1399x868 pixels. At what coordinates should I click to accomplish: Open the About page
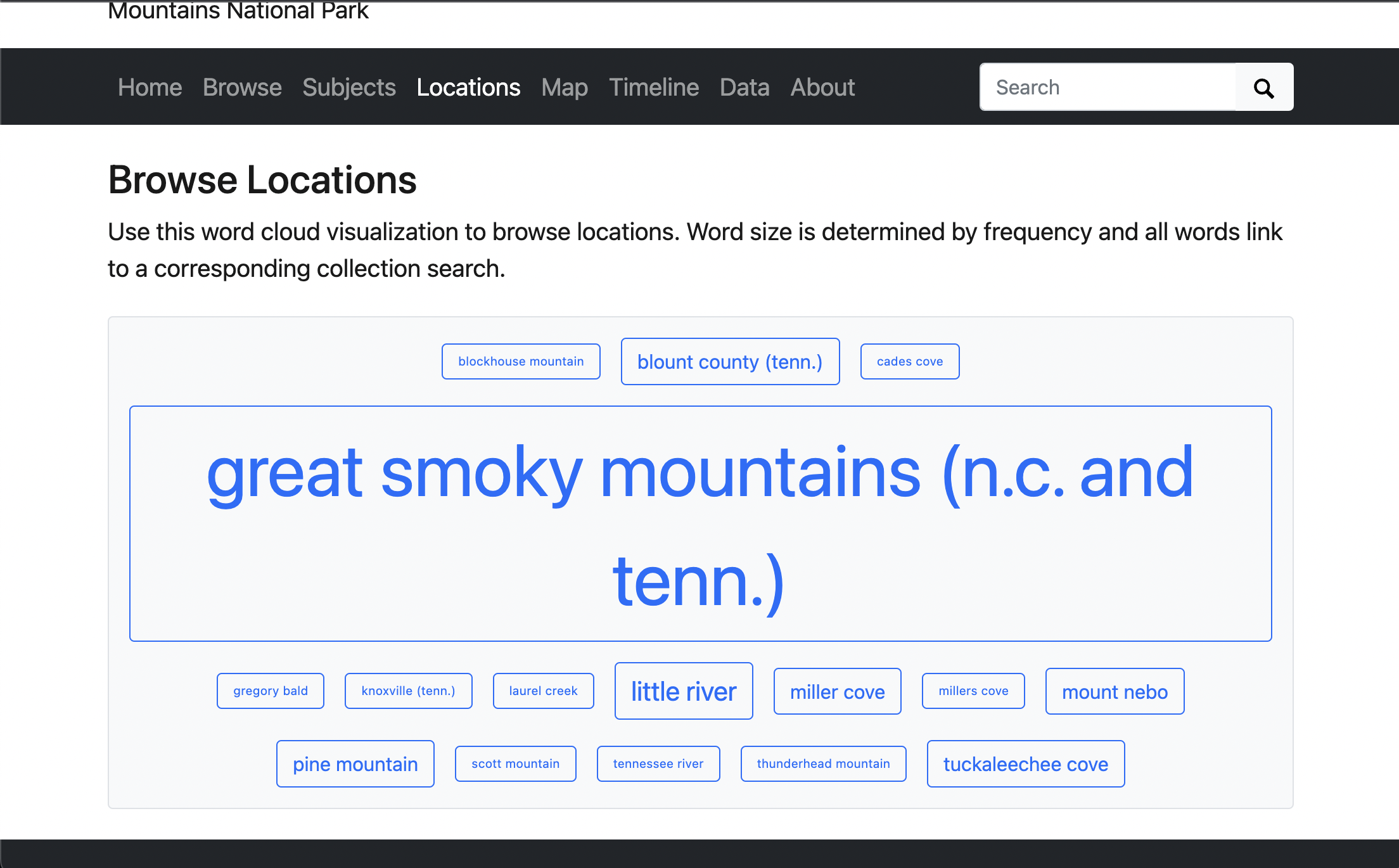pos(822,87)
